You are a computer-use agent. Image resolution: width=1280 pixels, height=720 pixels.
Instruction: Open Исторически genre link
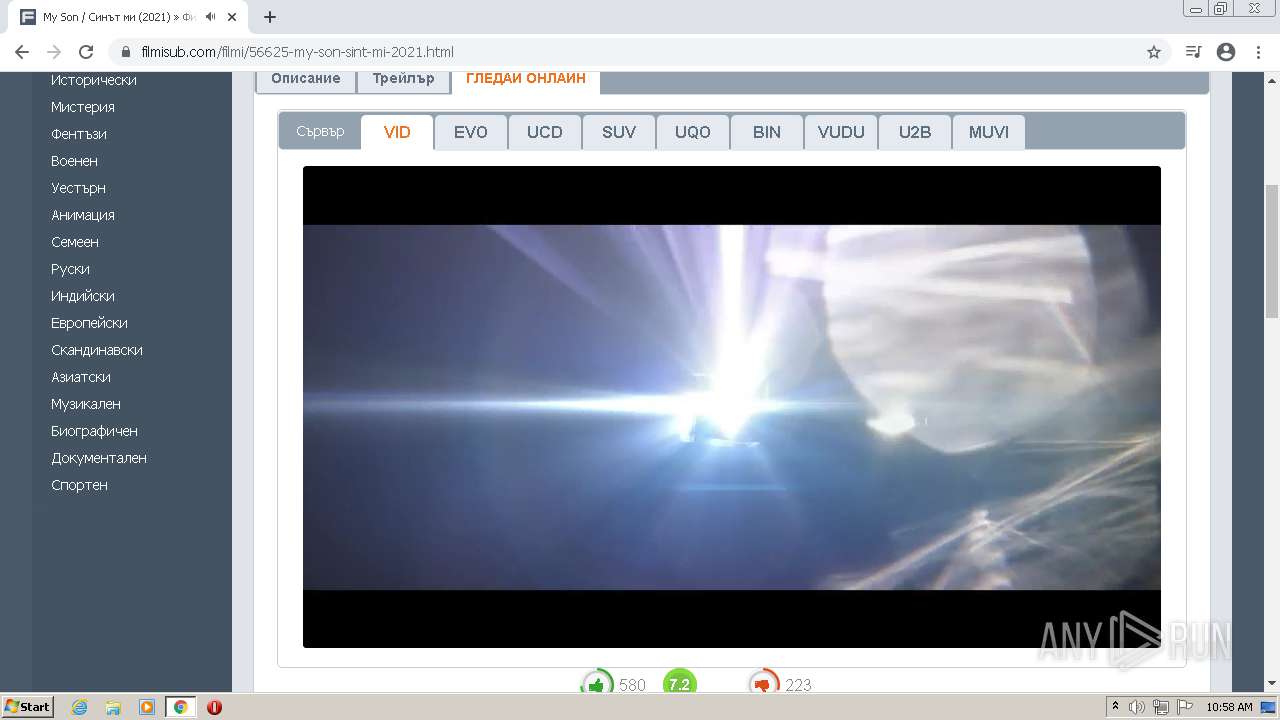[x=94, y=80]
